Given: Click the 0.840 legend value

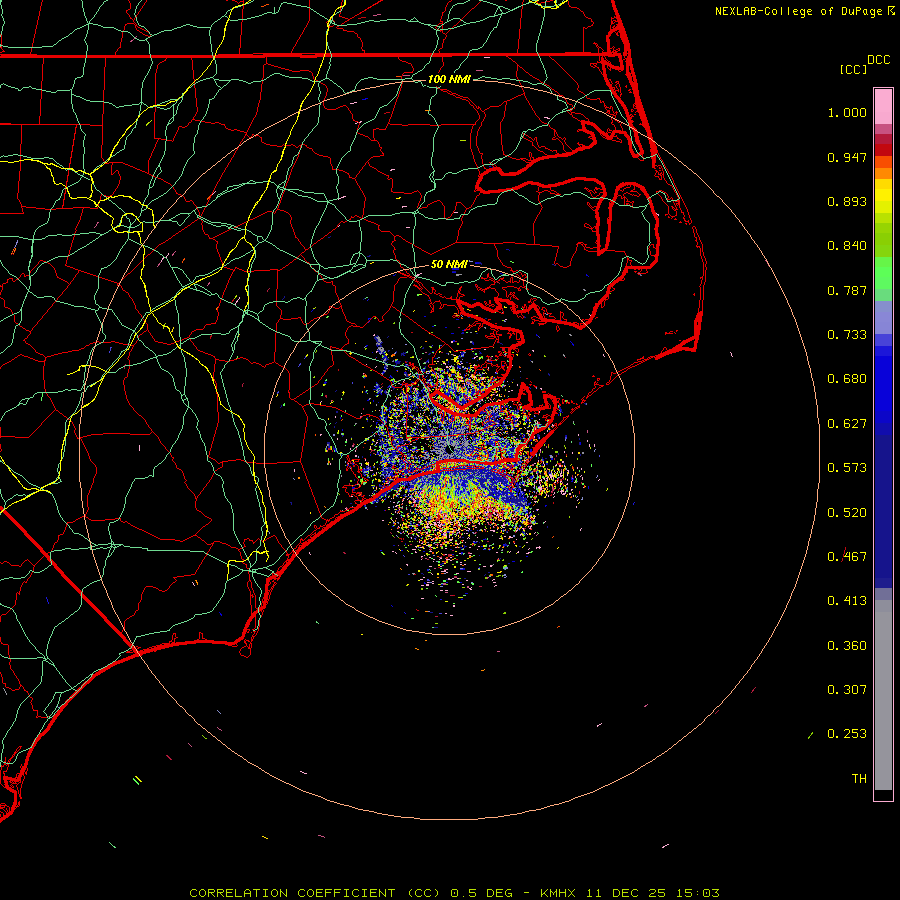Looking at the screenshot, I should click(847, 246).
